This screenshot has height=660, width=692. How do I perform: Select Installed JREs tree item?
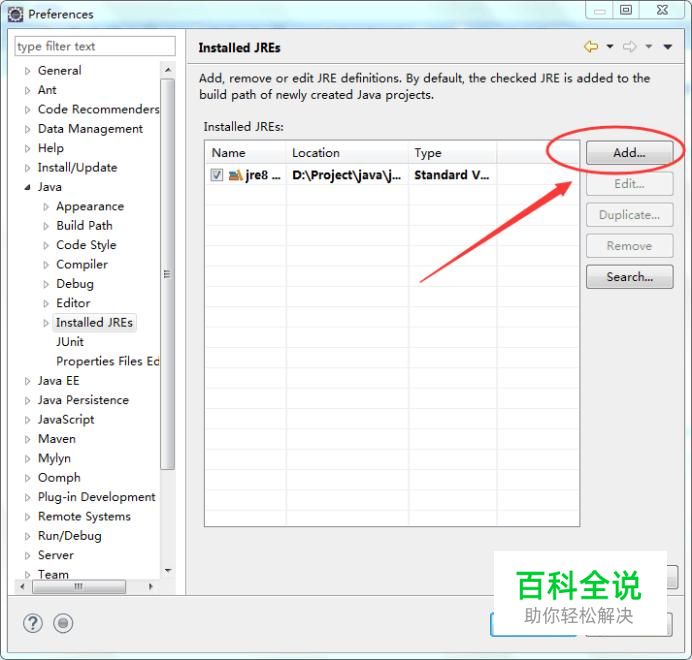click(94, 323)
